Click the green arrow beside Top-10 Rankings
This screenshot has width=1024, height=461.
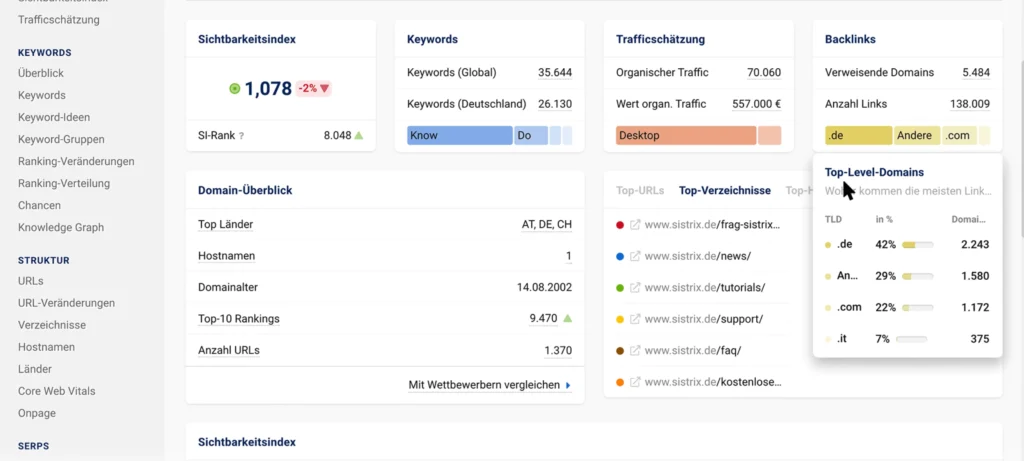tap(568, 319)
